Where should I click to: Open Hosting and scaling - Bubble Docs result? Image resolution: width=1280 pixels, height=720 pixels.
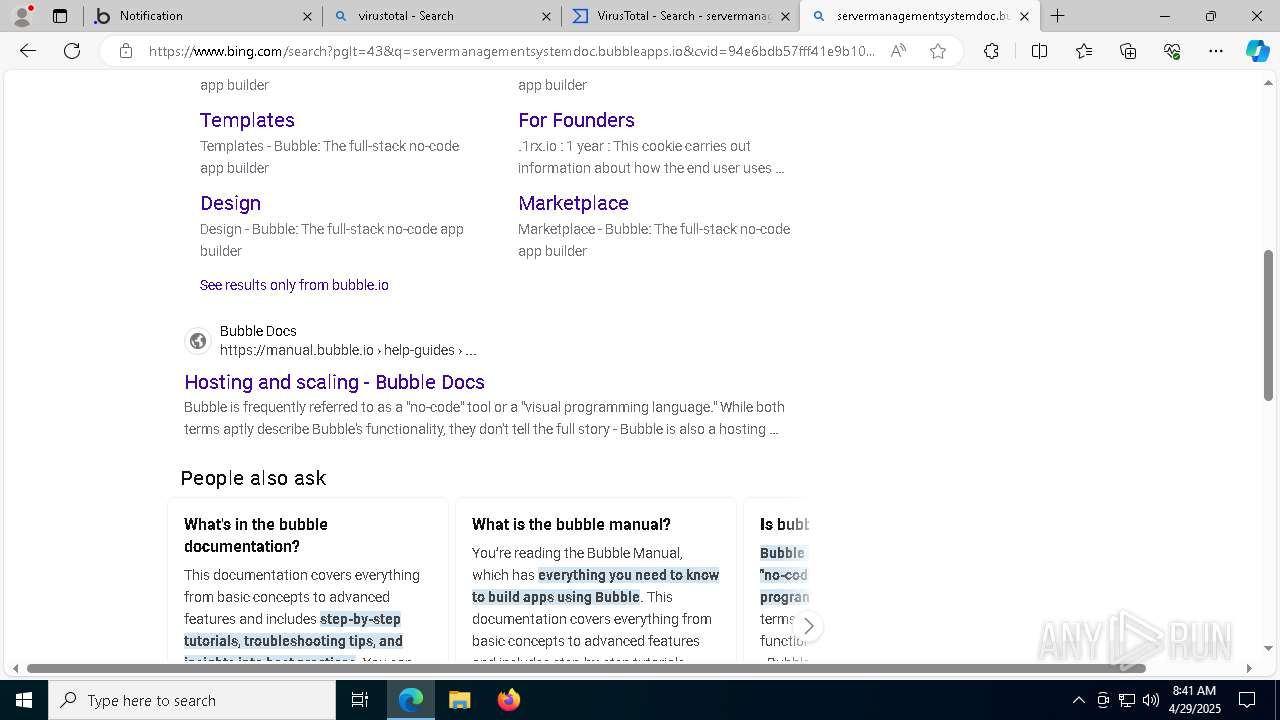tap(334, 382)
